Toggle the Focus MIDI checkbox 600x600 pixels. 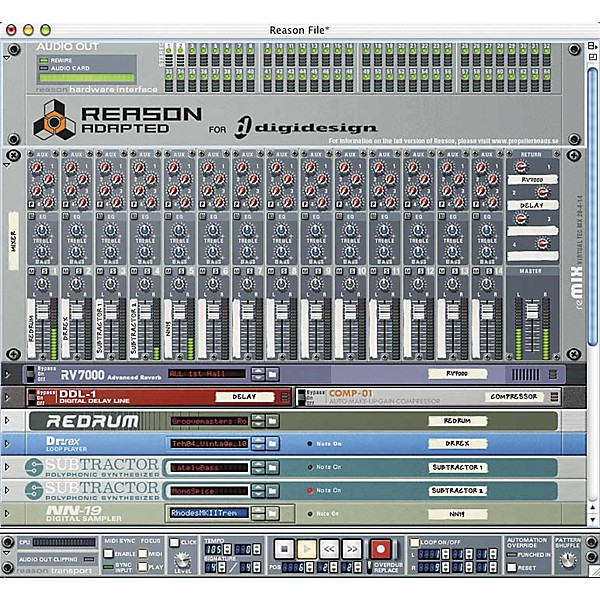[143, 553]
